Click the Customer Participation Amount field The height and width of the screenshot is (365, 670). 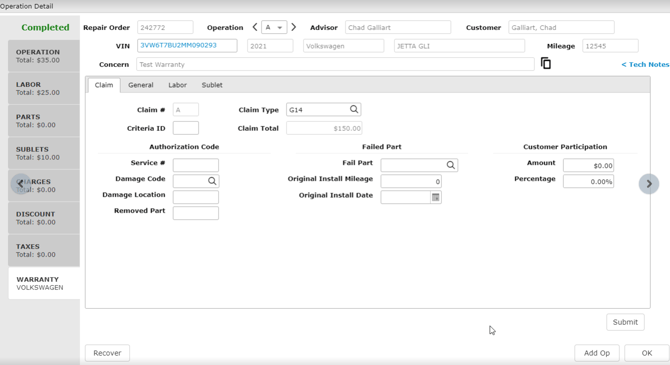click(588, 165)
